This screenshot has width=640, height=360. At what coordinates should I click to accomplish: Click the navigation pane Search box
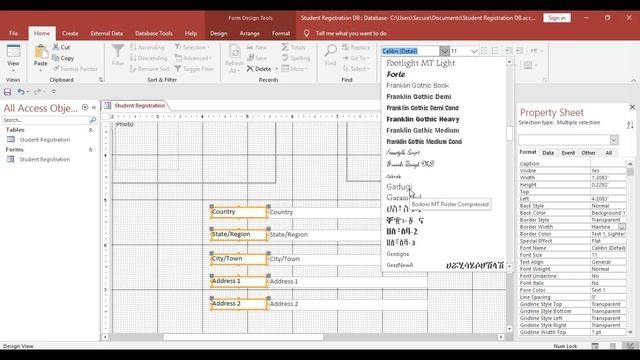tap(45, 120)
